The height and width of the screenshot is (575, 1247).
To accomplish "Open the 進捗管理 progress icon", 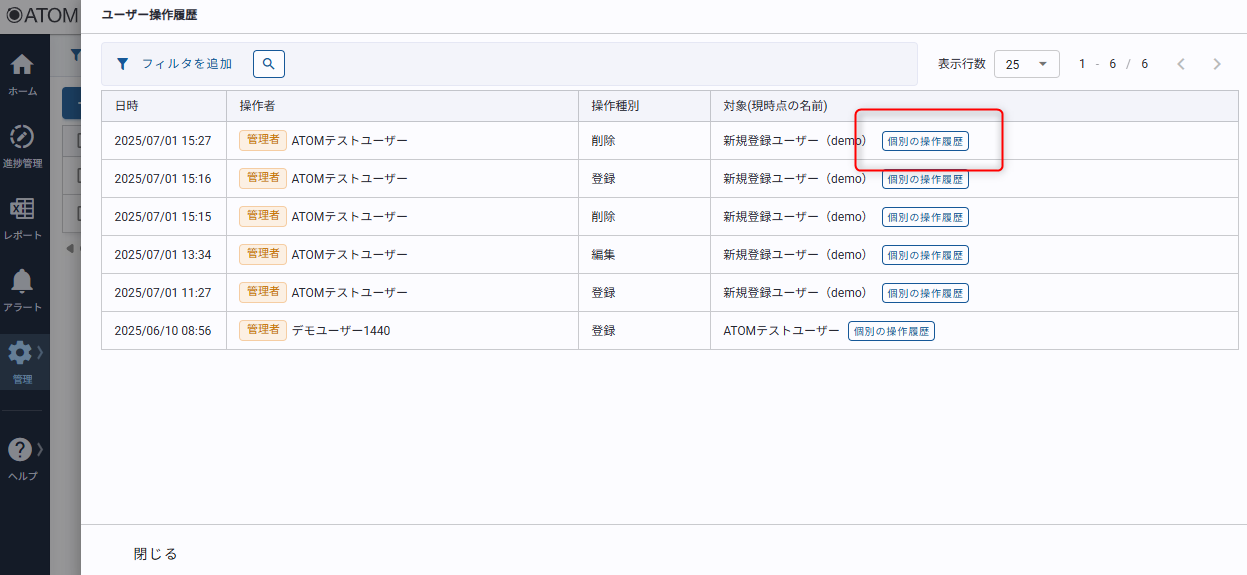I will coord(22,137).
